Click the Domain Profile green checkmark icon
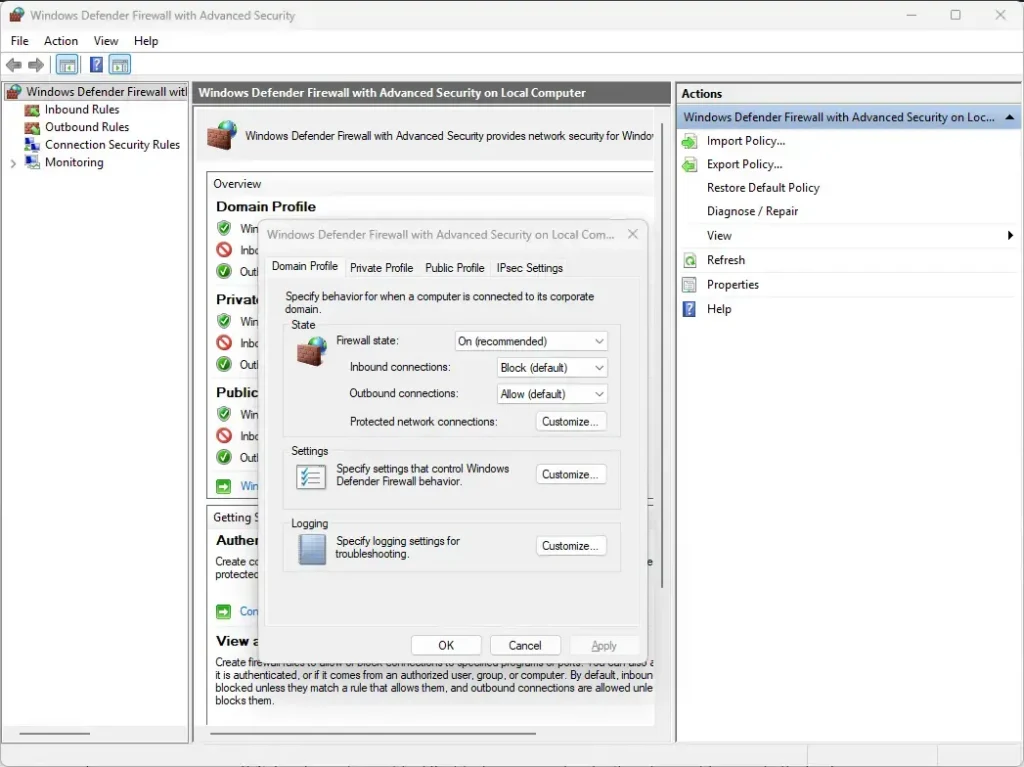Image resolution: width=1024 pixels, height=767 pixels. pos(224,228)
